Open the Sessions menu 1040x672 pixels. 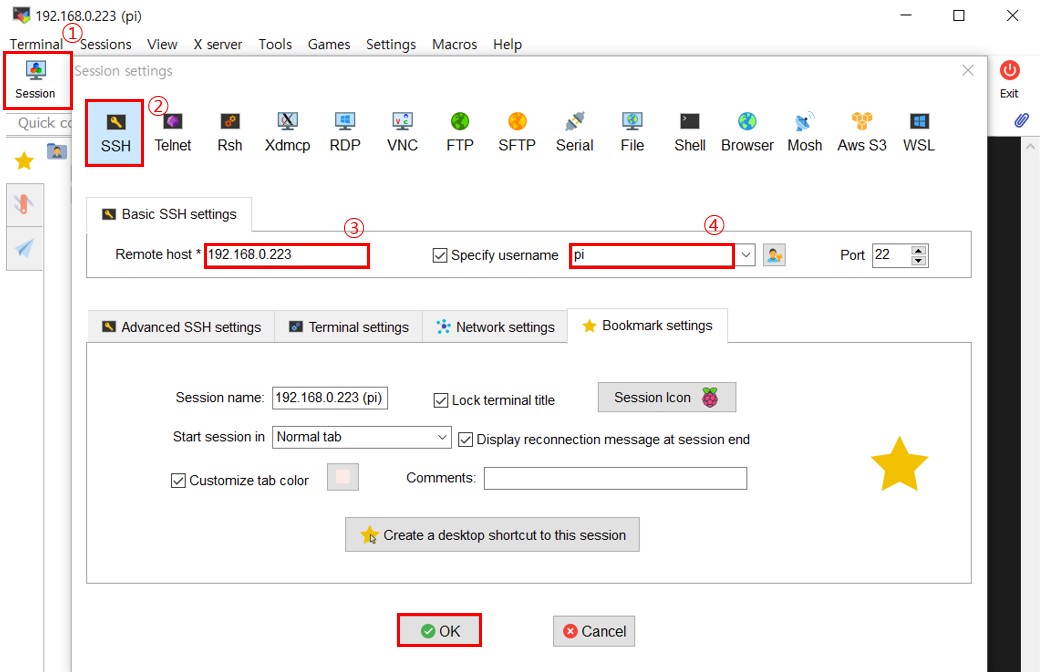(105, 44)
